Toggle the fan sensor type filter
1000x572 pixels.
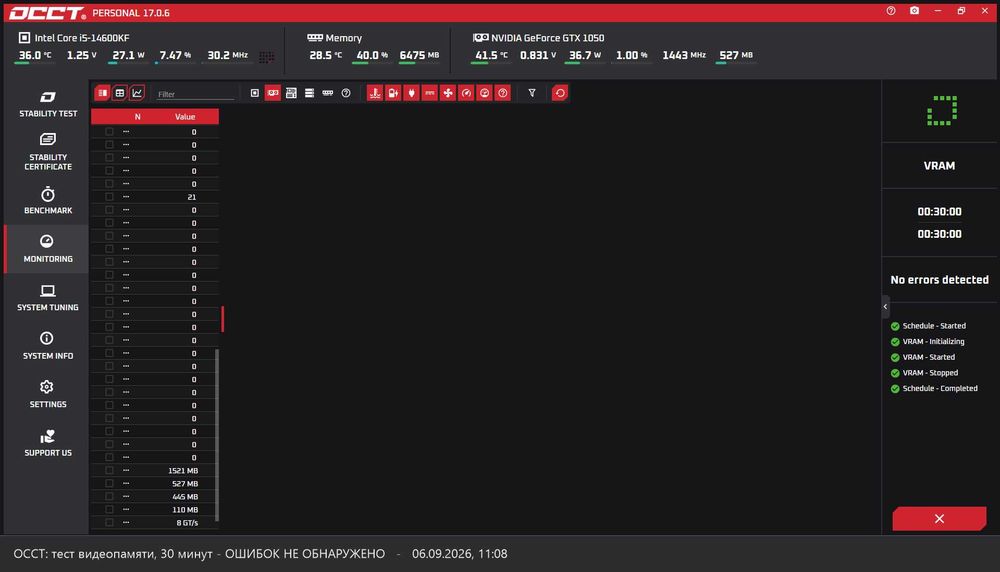(x=448, y=93)
